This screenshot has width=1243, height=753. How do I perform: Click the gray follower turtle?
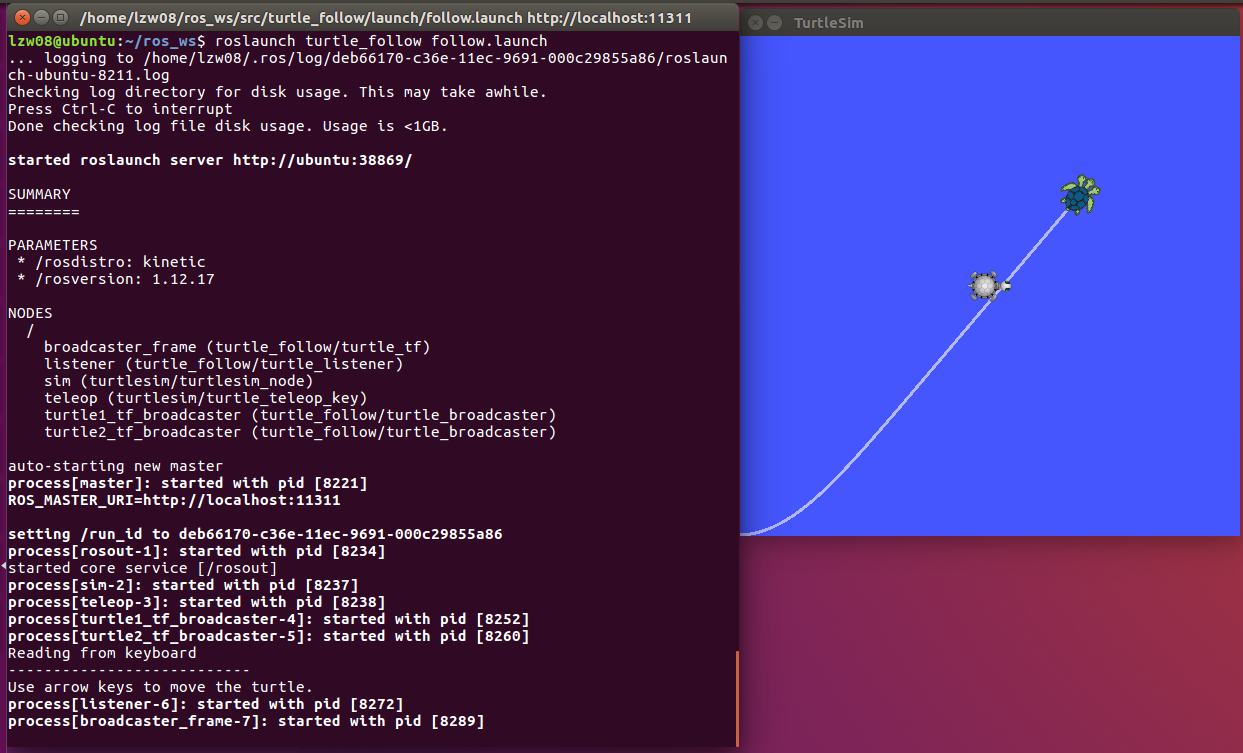click(x=988, y=285)
